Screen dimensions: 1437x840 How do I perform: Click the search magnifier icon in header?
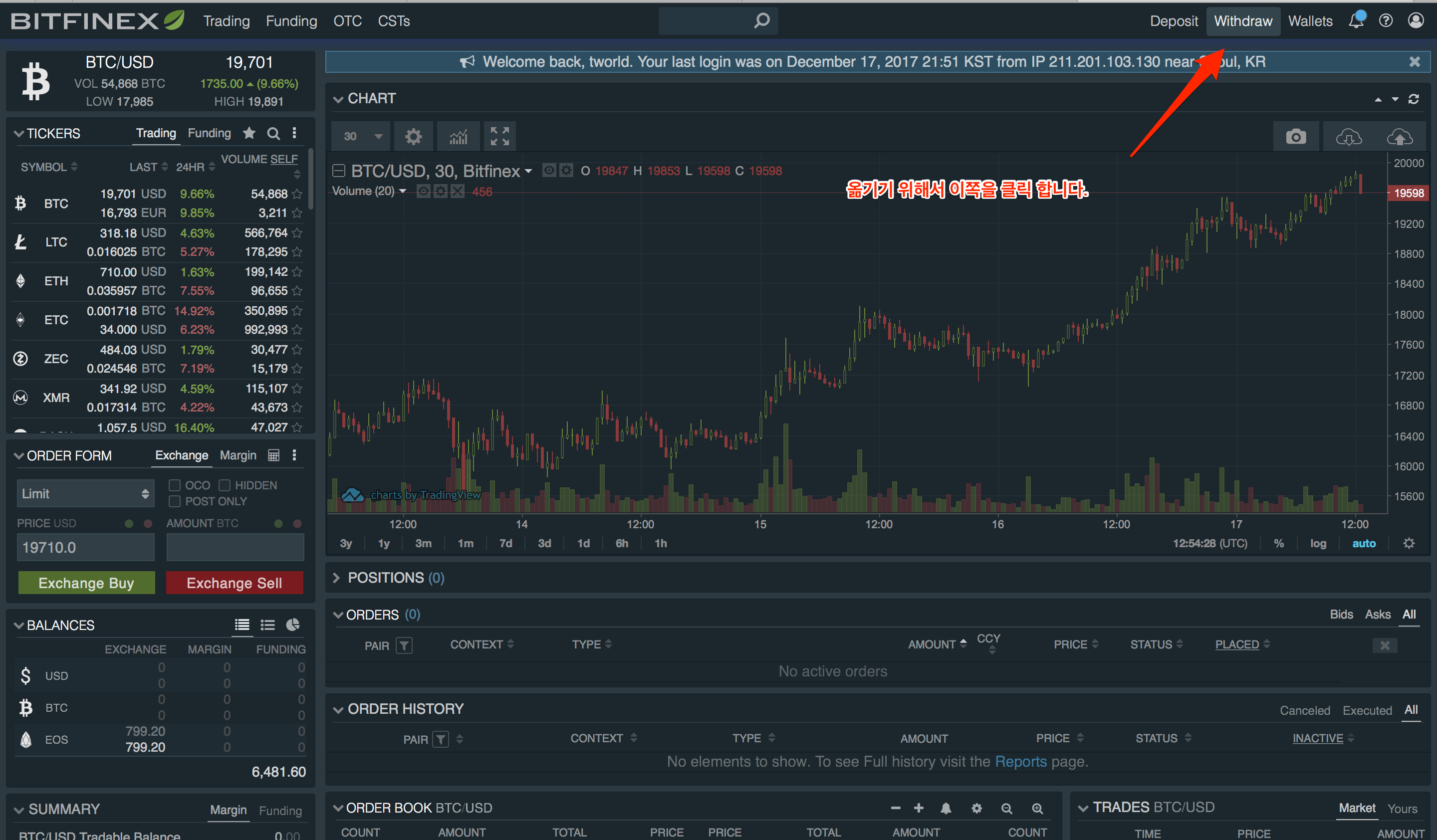762,21
